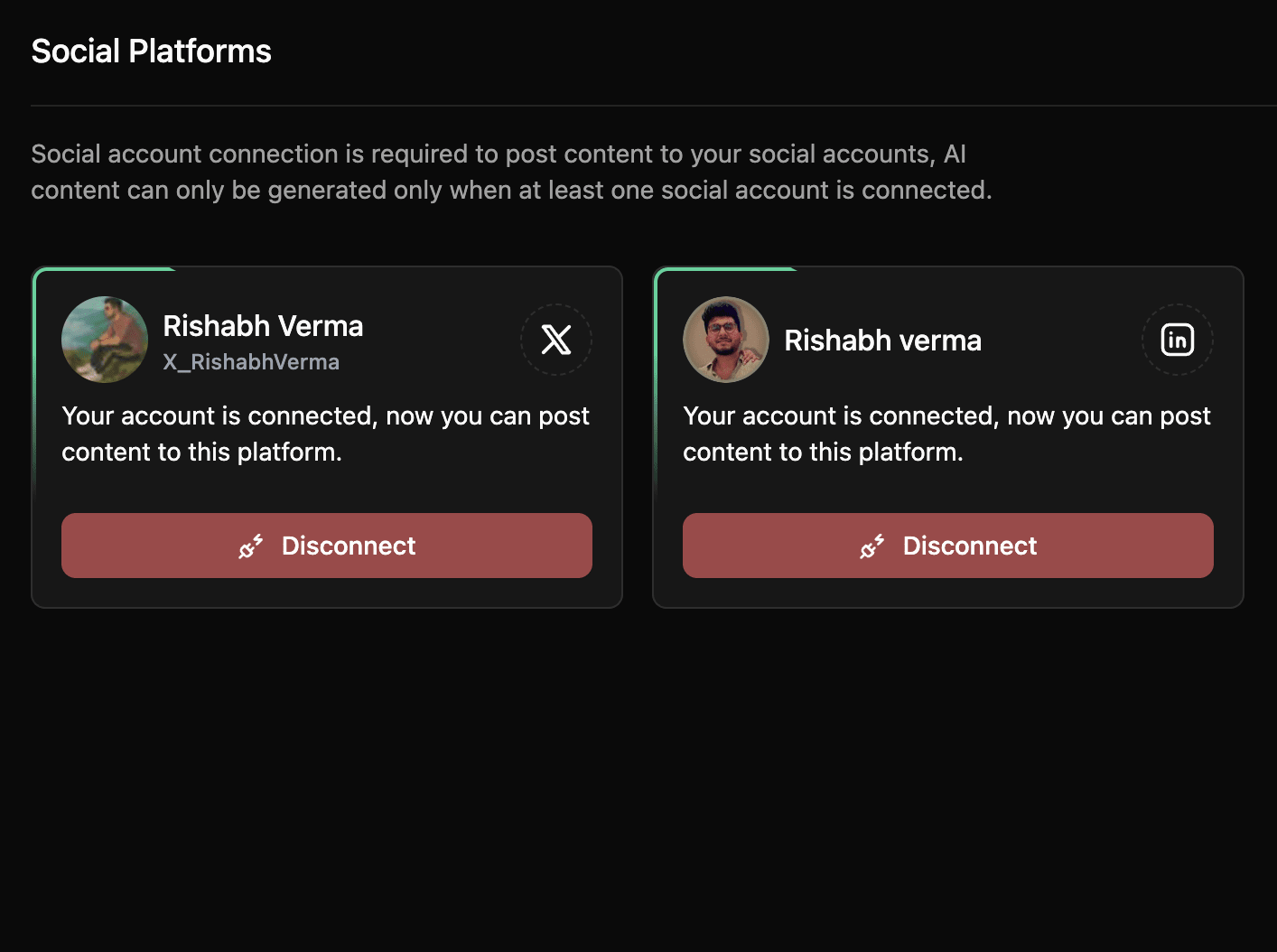The height and width of the screenshot is (952, 1277).
Task: Click the 'Rishabh Verma' name on X card
Action: [263, 326]
